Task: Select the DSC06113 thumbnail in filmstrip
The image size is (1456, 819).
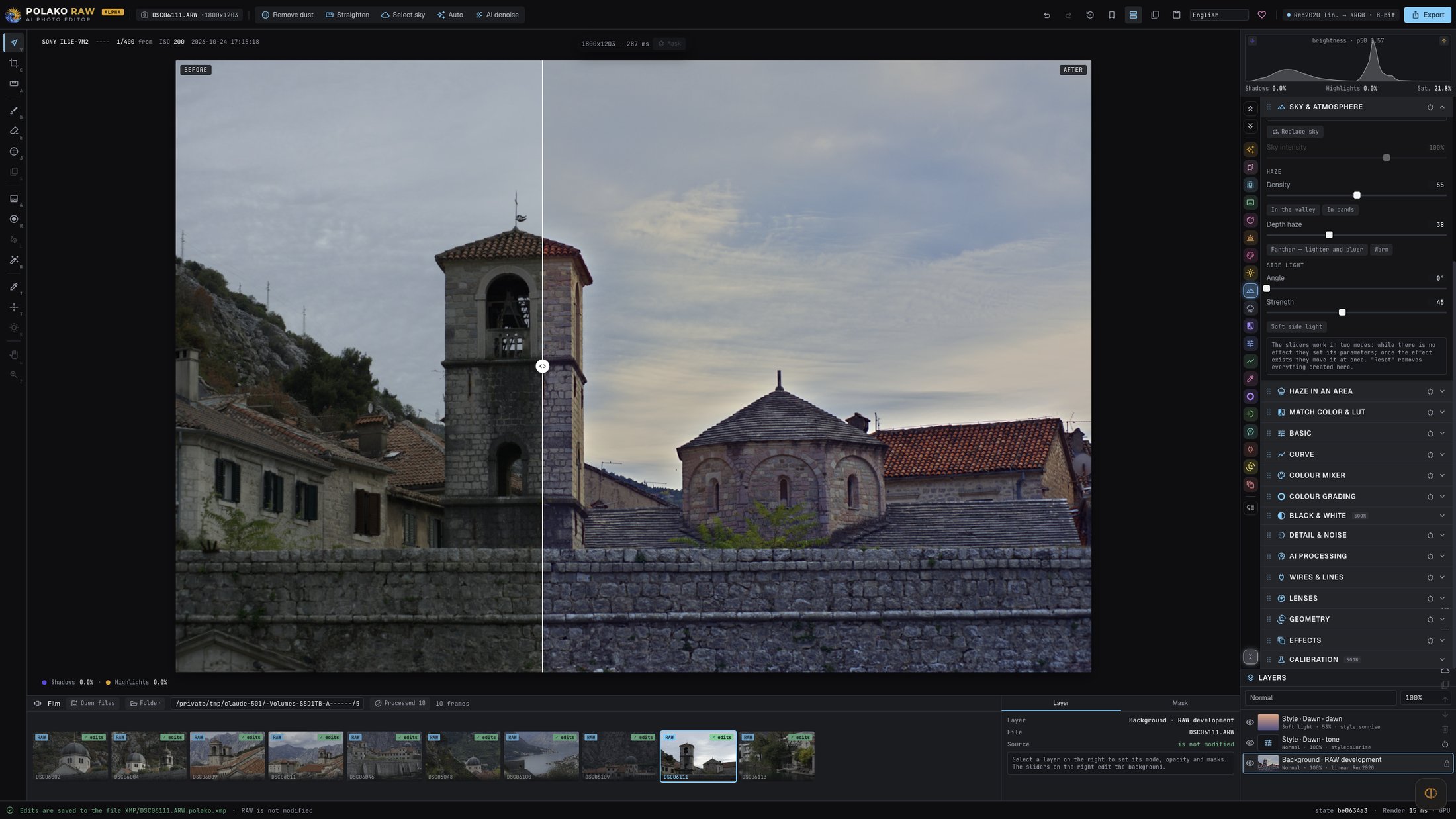Action: click(776, 757)
